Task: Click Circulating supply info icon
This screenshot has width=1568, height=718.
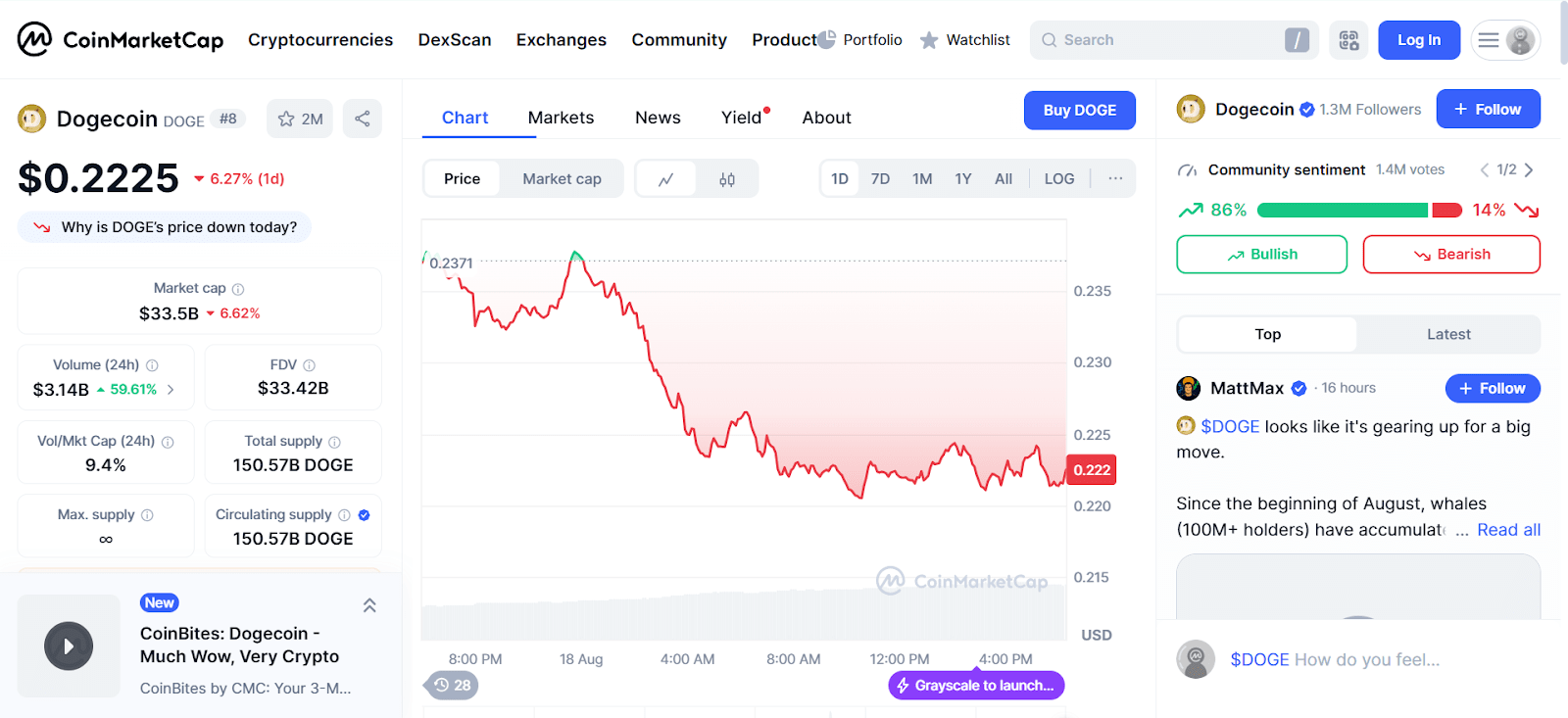Action: [344, 515]
